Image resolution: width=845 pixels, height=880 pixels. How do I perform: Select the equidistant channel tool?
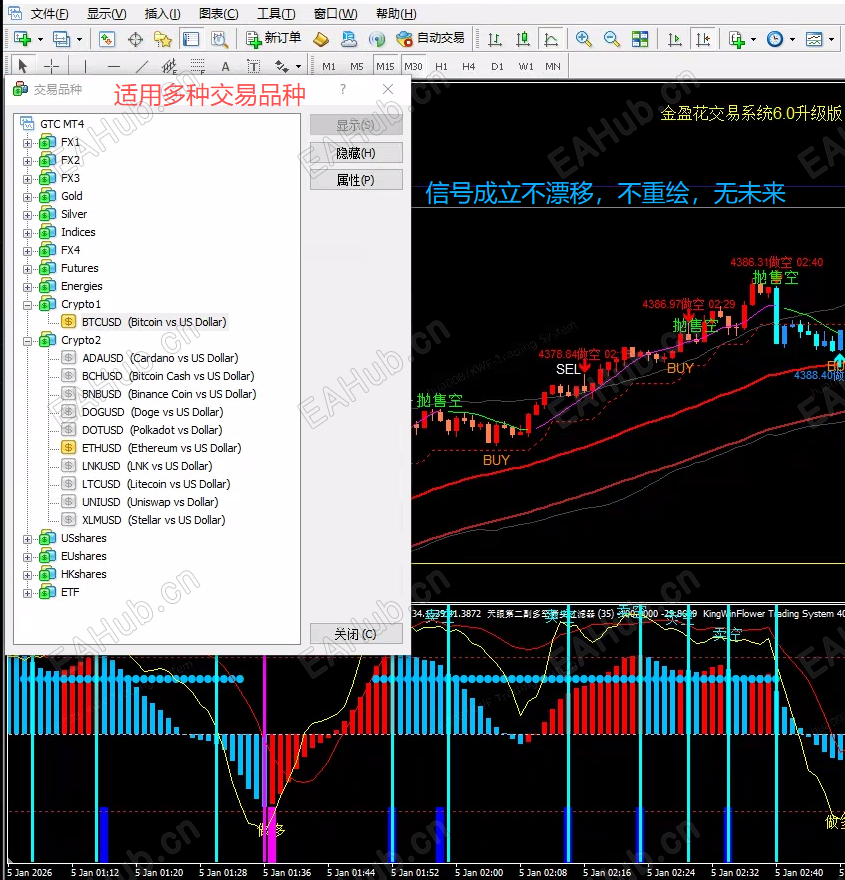pos(169,66)
